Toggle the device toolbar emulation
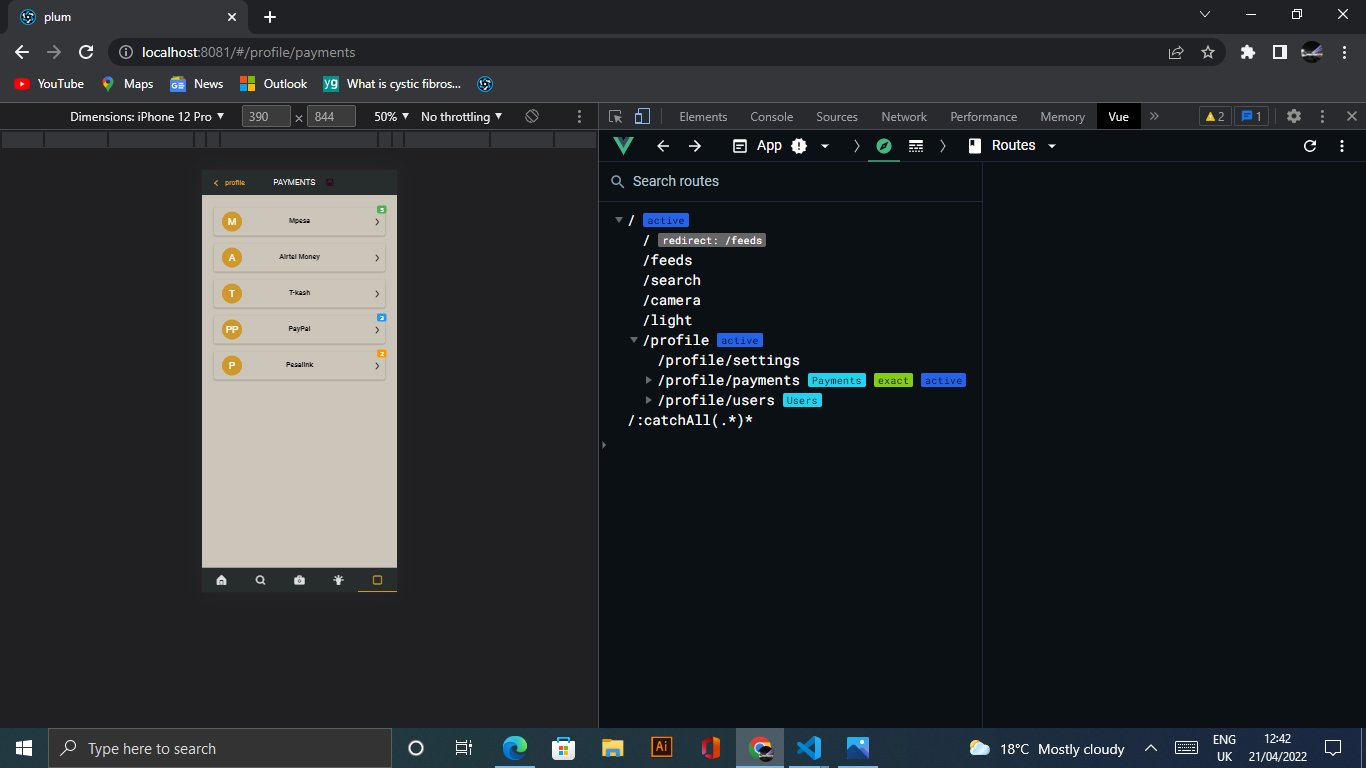Viewport: 1366px width, 768px height. coord(643,117)
